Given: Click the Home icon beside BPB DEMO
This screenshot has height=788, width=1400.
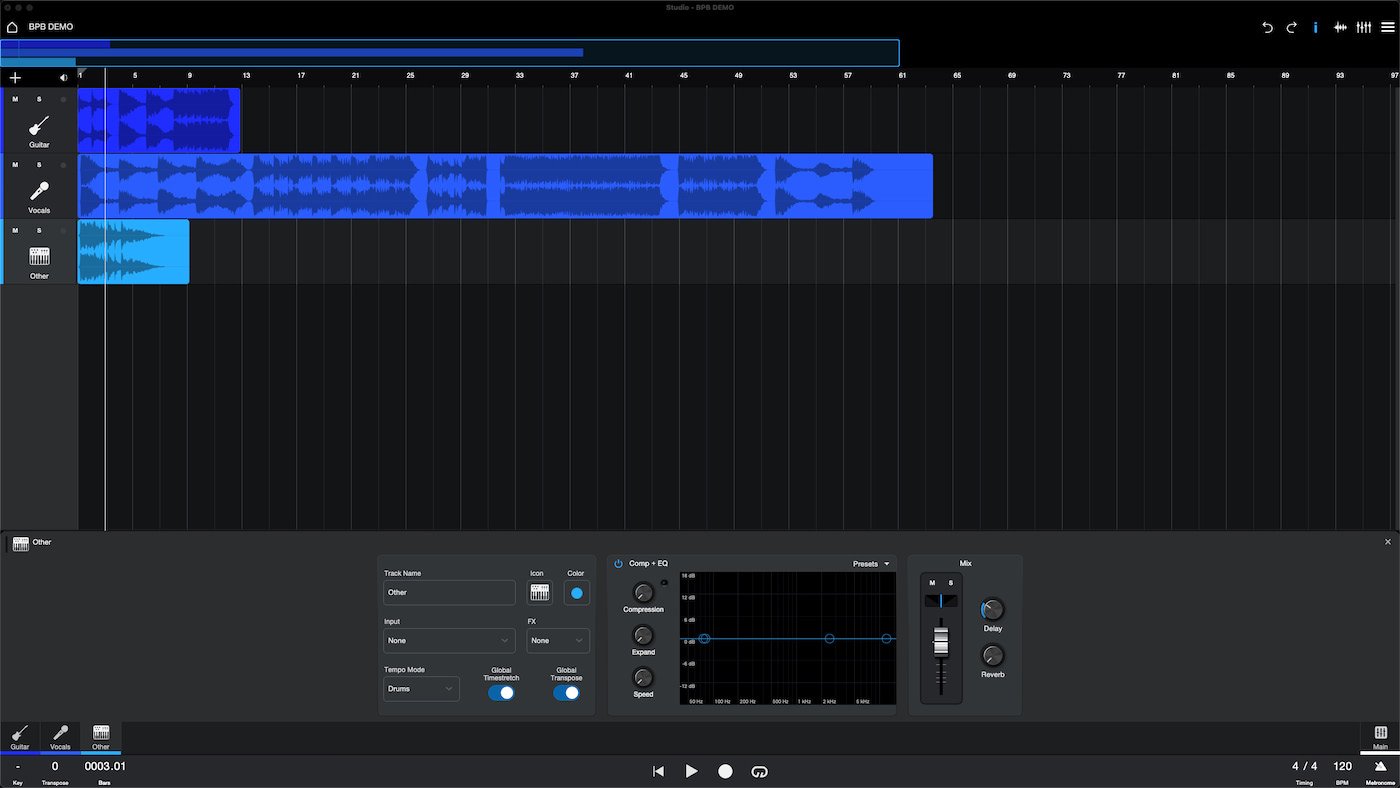Looking at the screenshot, I should click(x=12, y=27).
